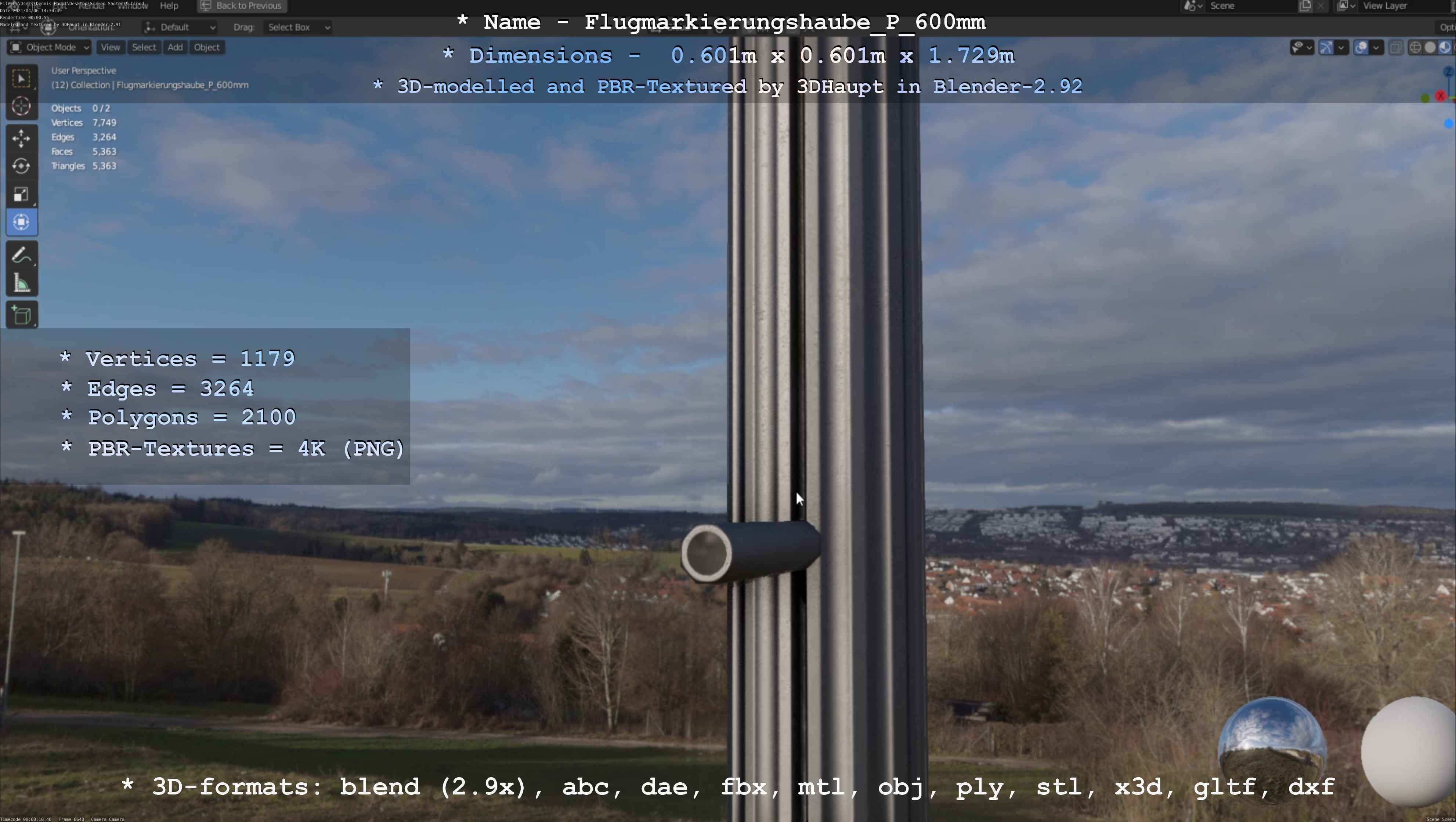Switch to wireframe viewport shading

pyautogui.click(x=1415, y=47)
